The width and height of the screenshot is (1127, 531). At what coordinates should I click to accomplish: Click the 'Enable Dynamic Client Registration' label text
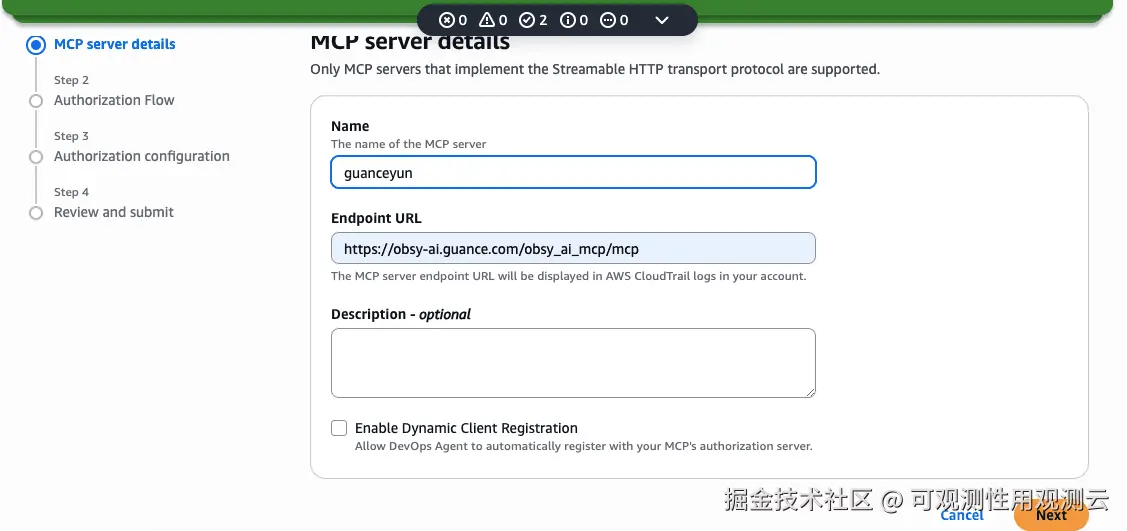pyautogui.click(x=466, y=428)
